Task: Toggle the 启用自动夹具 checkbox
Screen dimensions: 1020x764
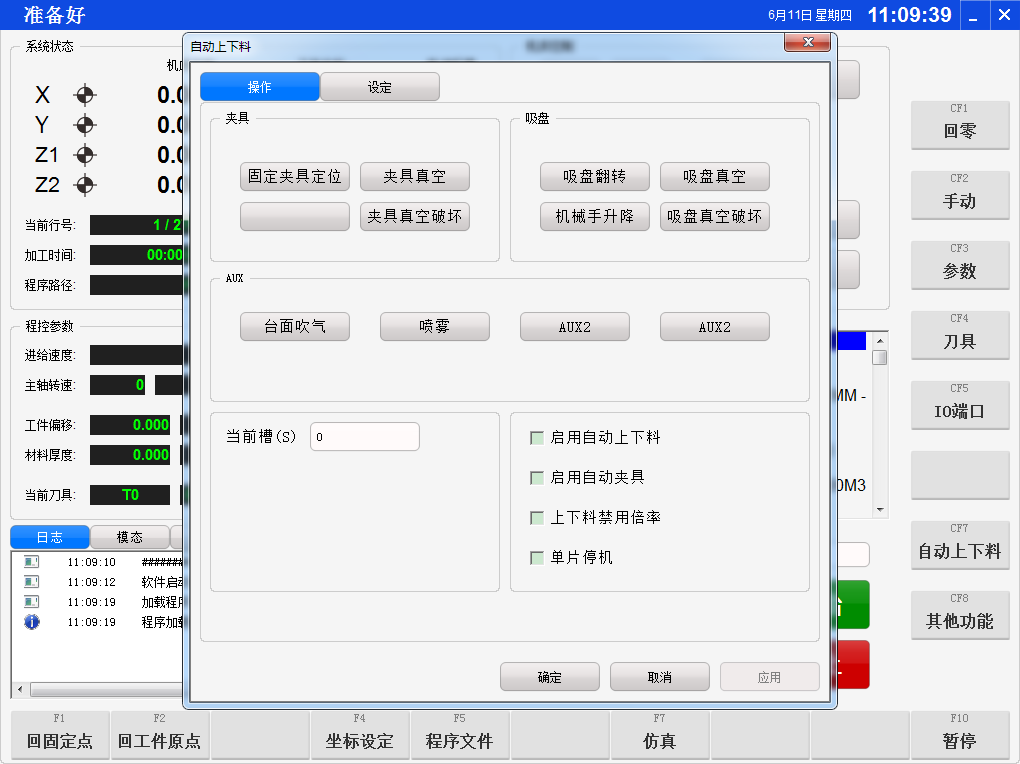Action: (x=537, y=478)
